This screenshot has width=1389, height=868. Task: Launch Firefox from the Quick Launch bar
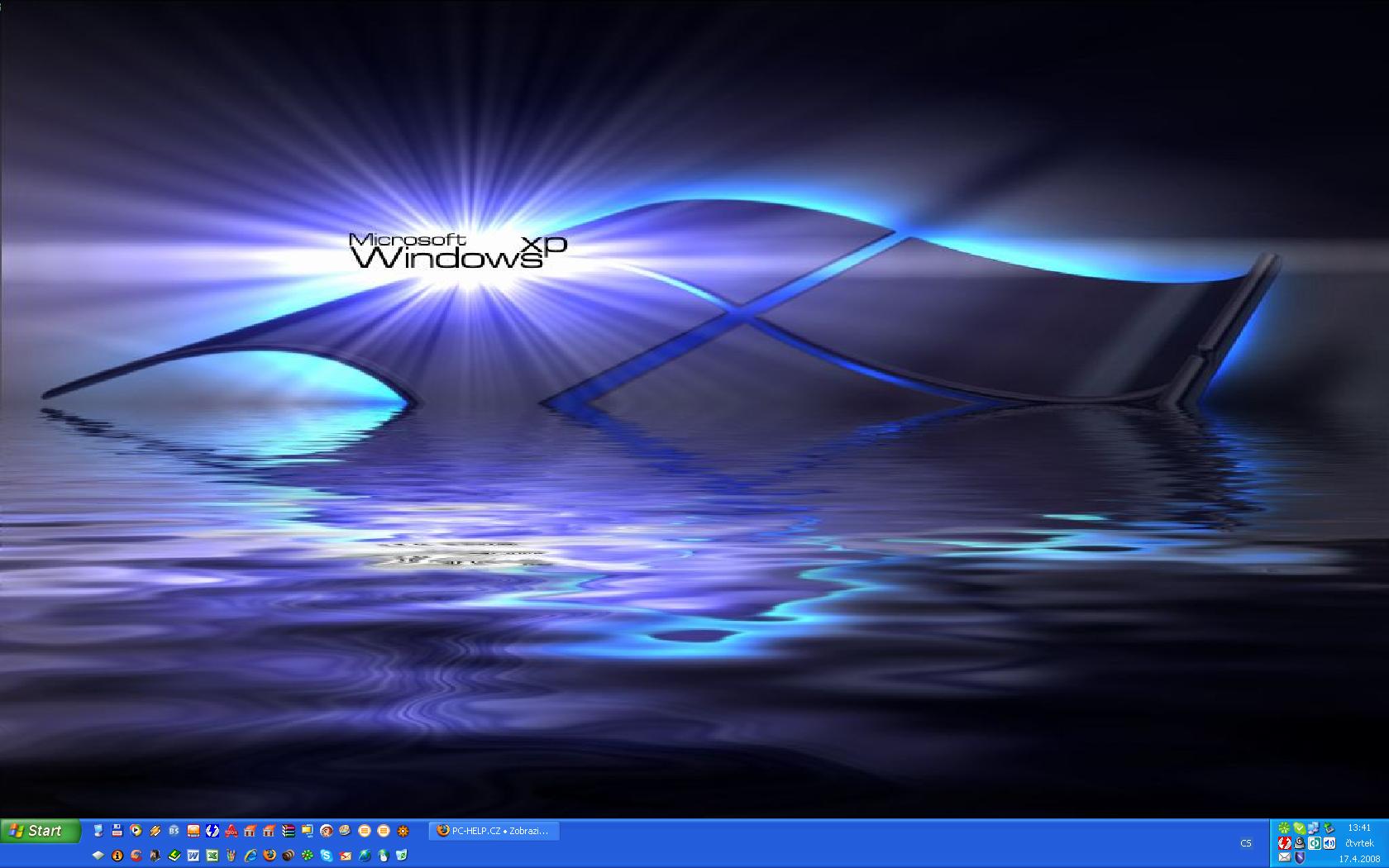270,856
